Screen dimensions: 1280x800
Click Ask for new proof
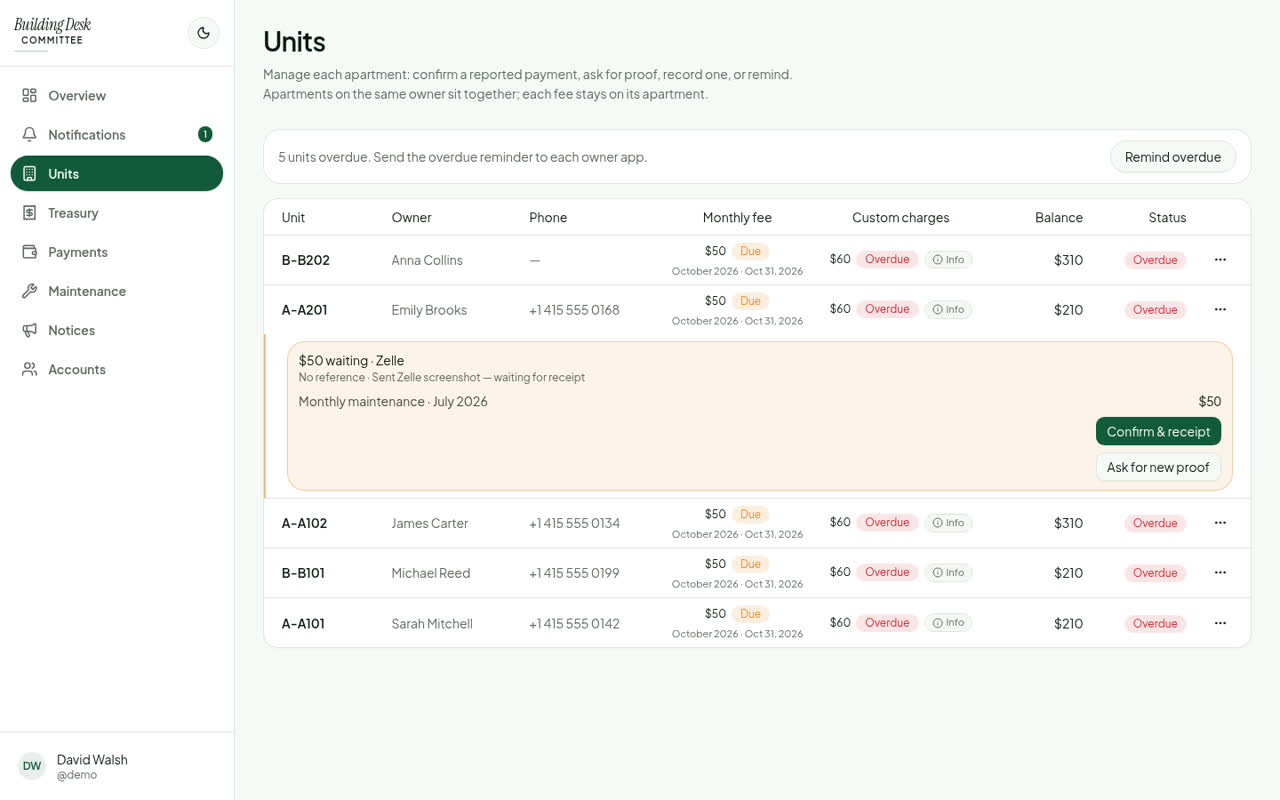click(1158, 467)
